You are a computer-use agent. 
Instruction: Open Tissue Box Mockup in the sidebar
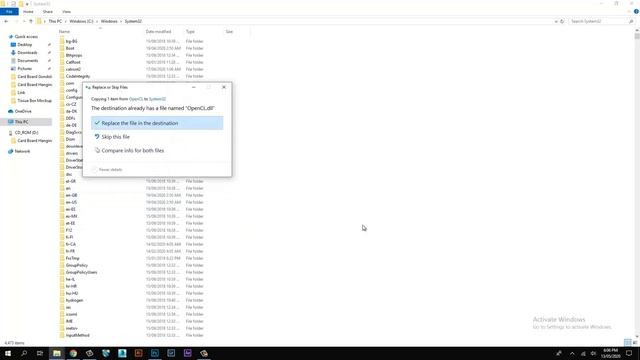34,100
